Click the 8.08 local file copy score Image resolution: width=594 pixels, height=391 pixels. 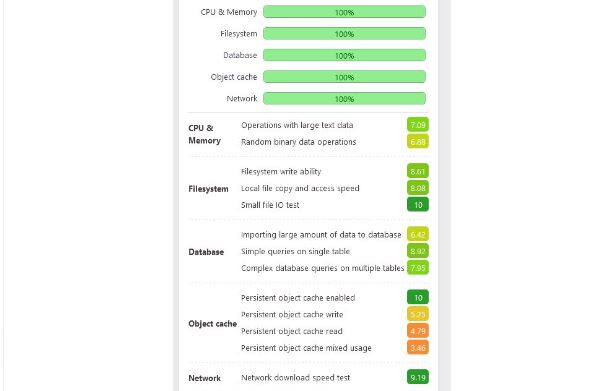click(418, 188)
